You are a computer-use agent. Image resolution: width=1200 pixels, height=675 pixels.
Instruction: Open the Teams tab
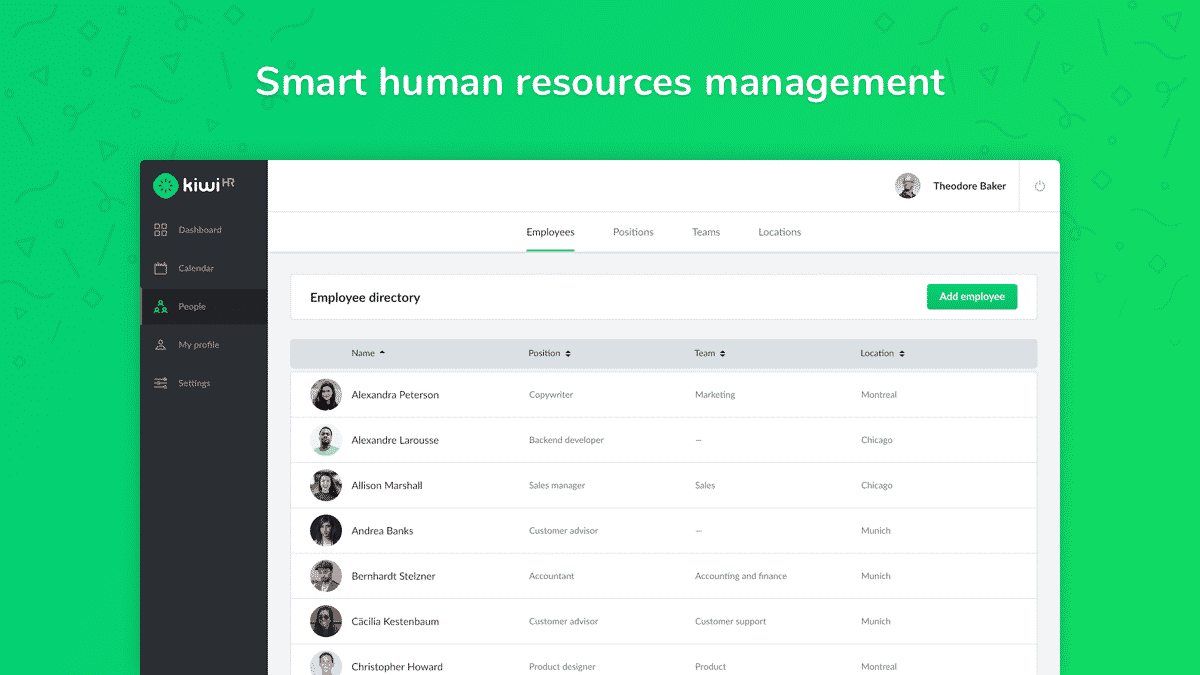pyautogui.click(x=706, y=232)
